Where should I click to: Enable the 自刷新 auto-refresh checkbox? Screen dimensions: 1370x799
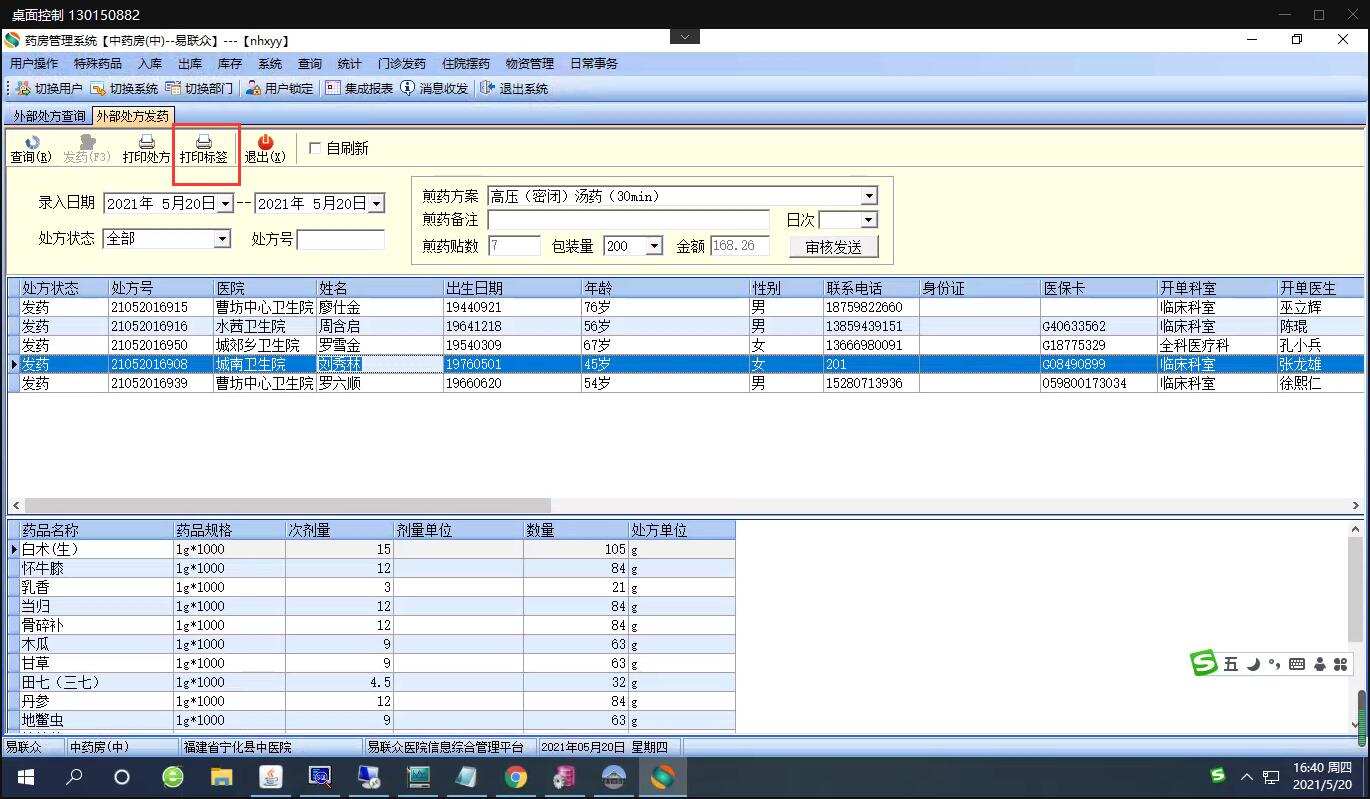[x=315, y=148]
